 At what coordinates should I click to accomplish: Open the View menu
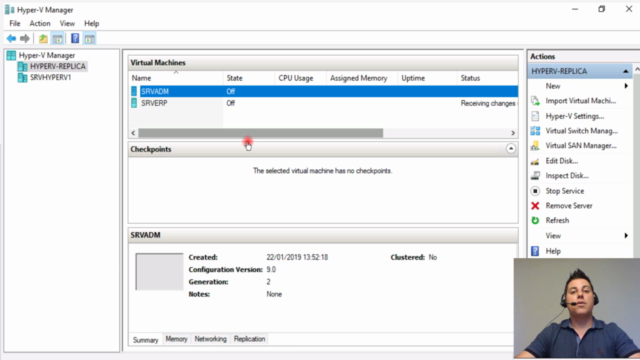point(67,24)
